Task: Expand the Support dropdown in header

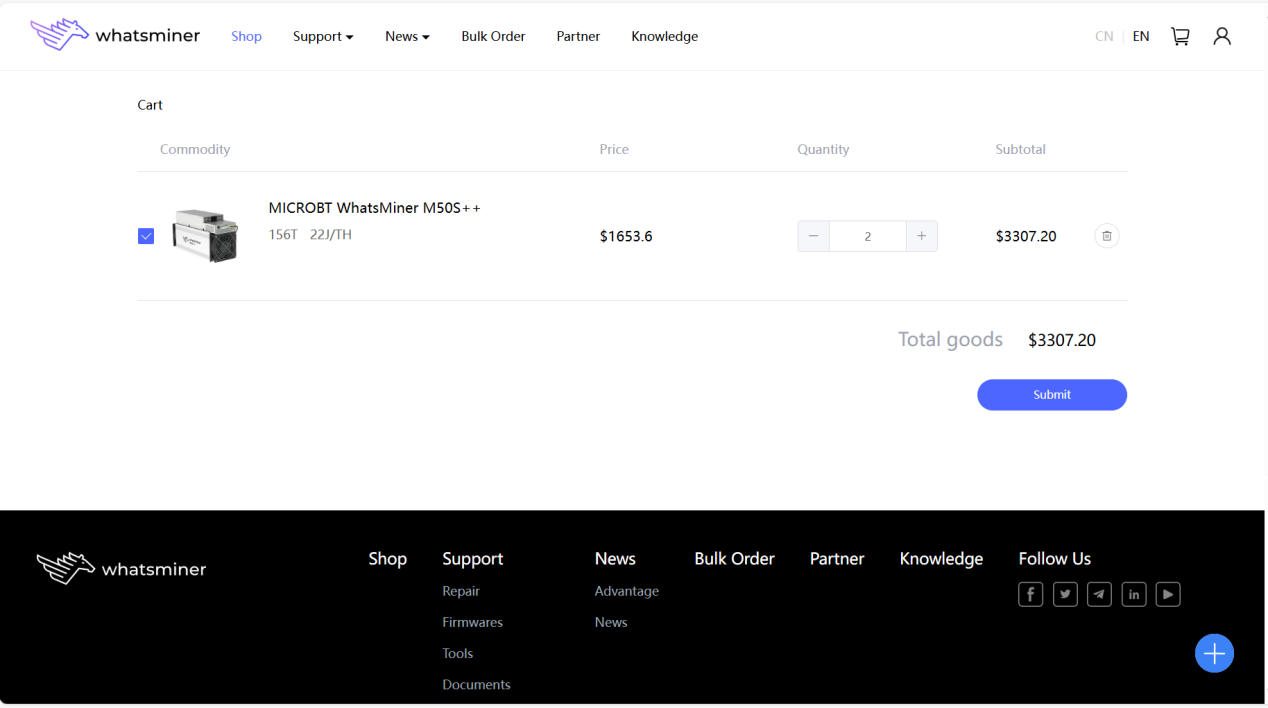Action: click(323, 36)
